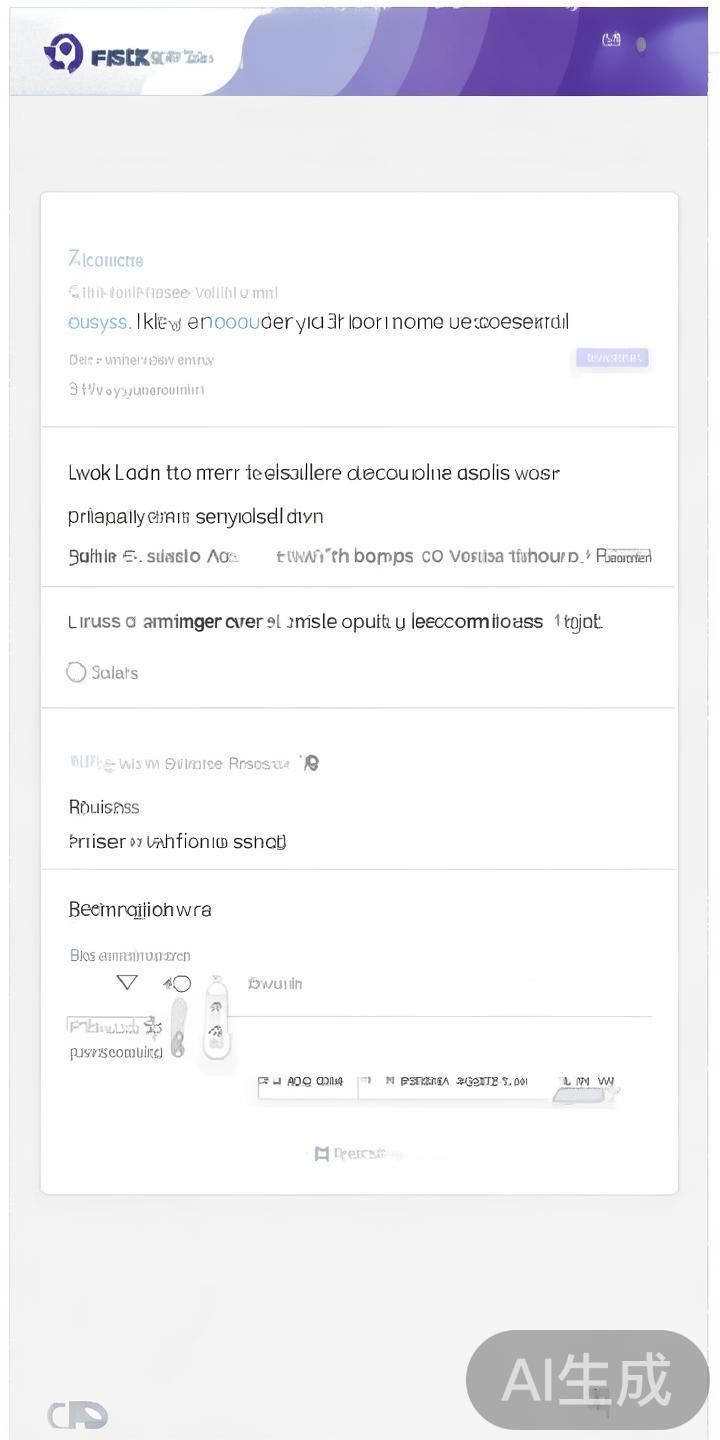Click the first cell in the bottom table row

click(x=306, y=1082)
